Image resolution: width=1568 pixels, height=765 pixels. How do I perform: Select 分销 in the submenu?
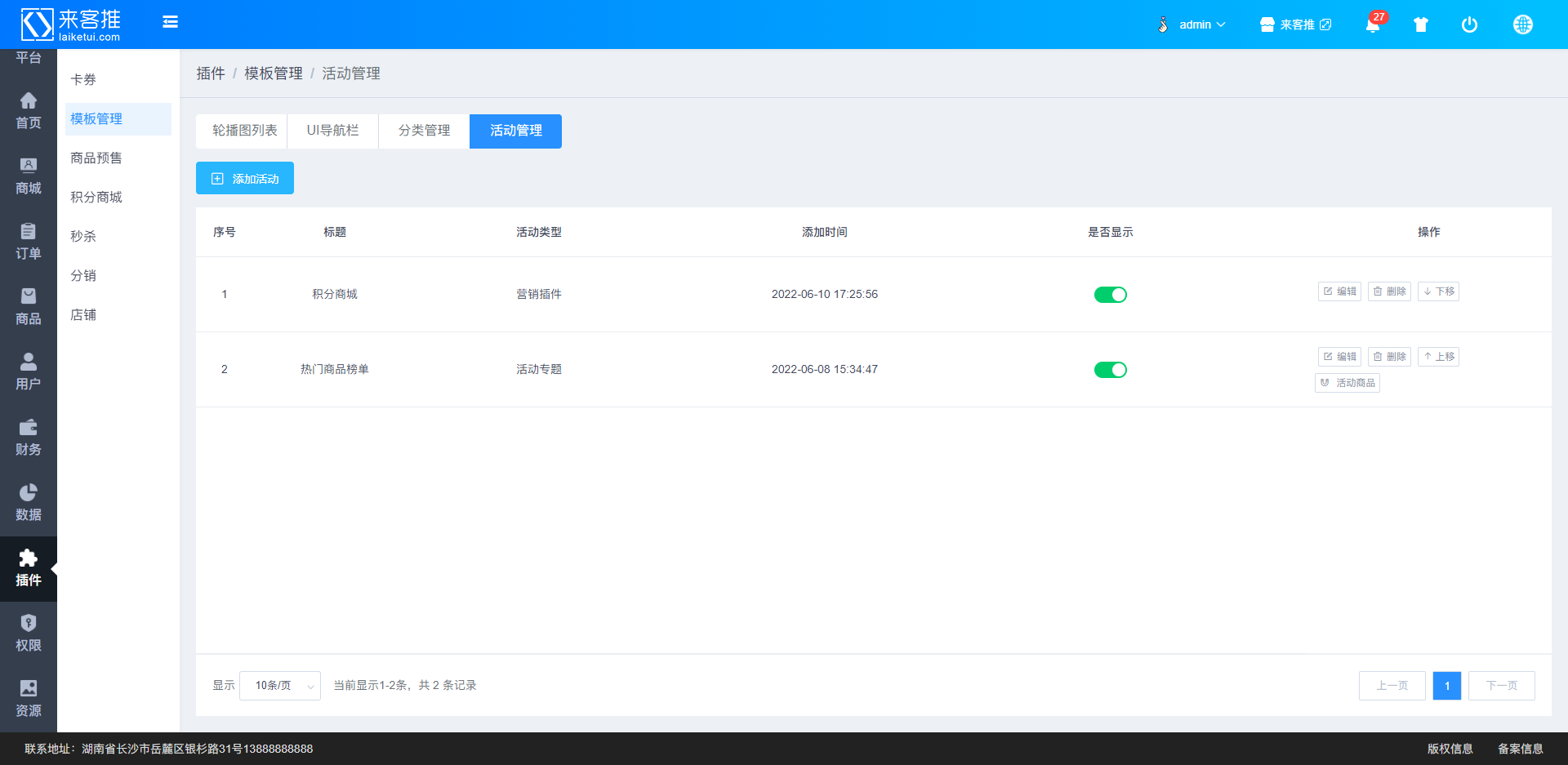118,276
